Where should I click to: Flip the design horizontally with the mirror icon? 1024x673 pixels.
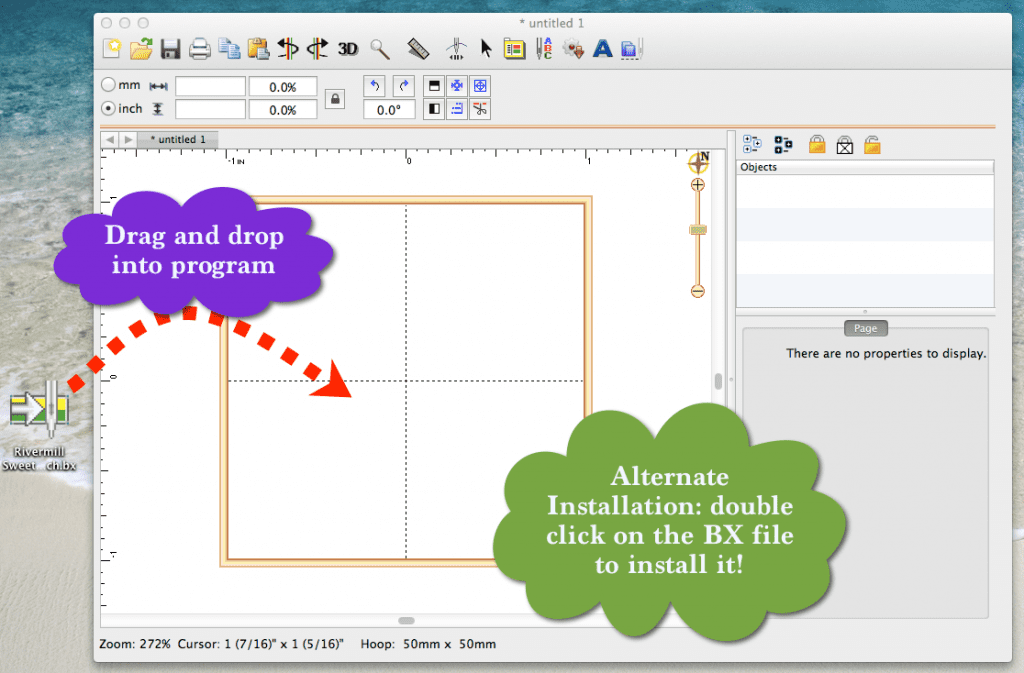click(x=288, y=48)
